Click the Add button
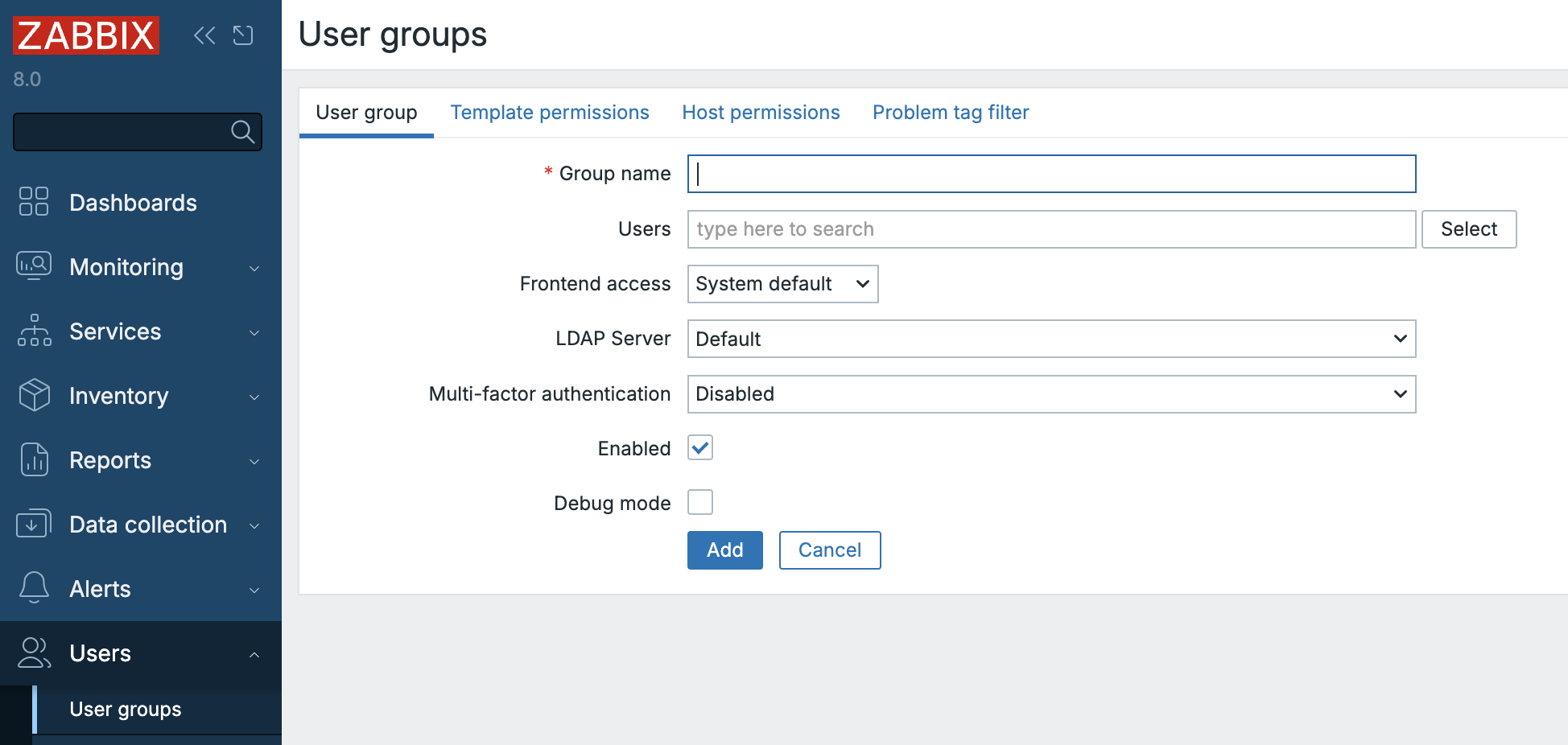This screenshot has height=745, width=1568. click(724, 550)
